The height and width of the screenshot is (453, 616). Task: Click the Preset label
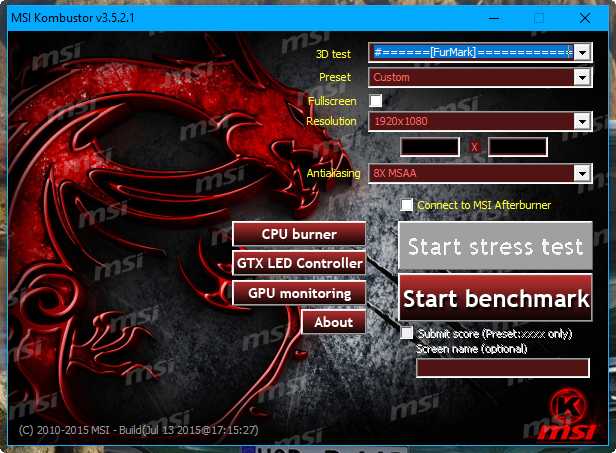pos(335,77)
